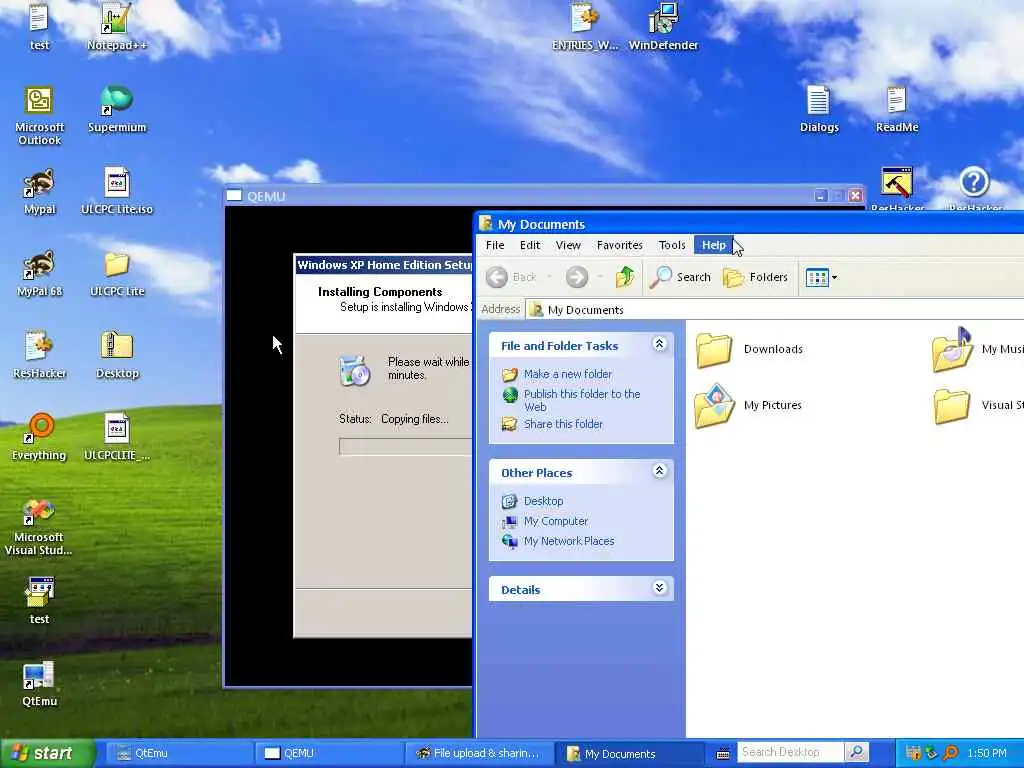Open the Visual Studio folder in My Documents
Screen dimensions: 1024x768
[978, 406]
